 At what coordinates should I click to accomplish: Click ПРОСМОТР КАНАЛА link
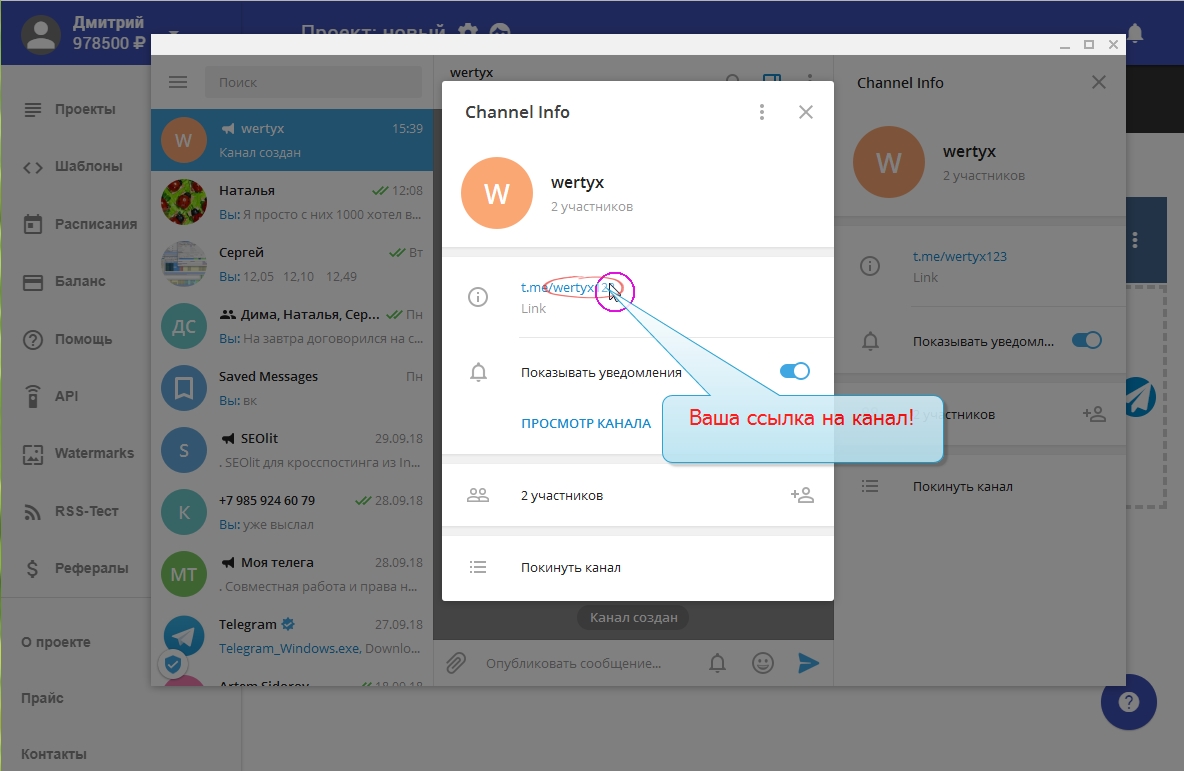click(x=585, y=423)
